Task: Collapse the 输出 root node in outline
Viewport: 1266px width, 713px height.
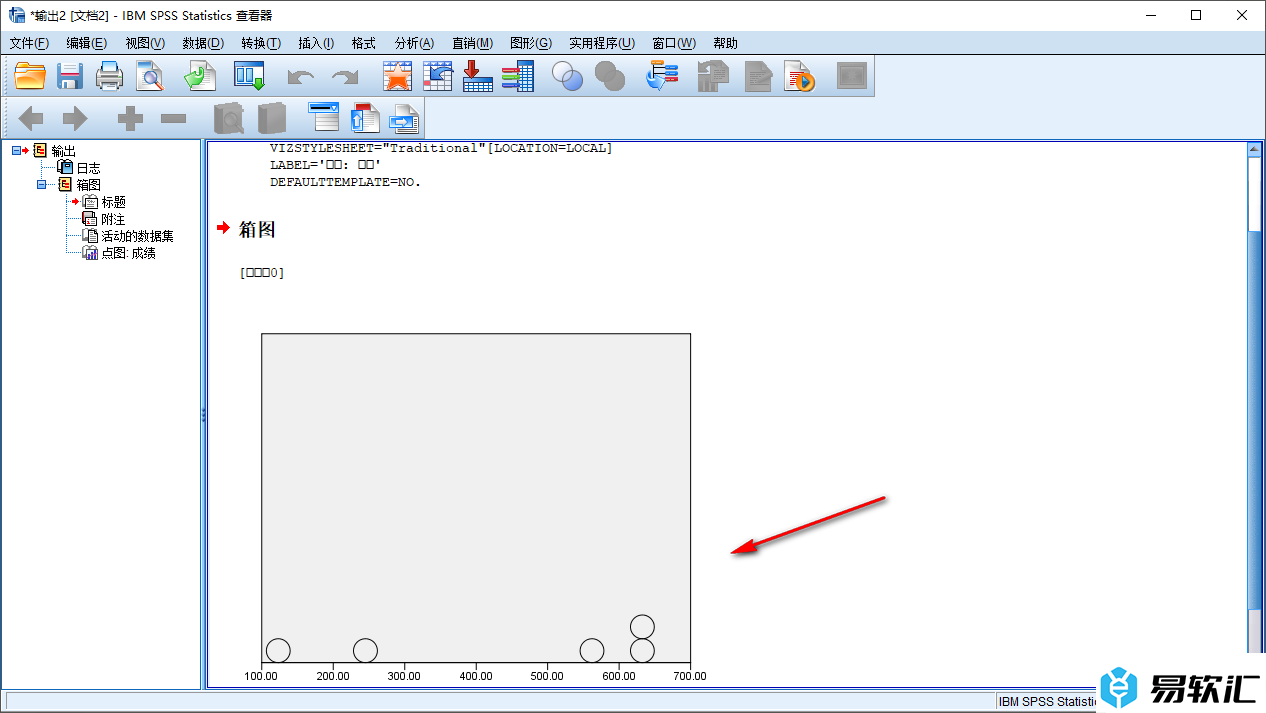Action: pyautogui.click(x=17, y=151)
